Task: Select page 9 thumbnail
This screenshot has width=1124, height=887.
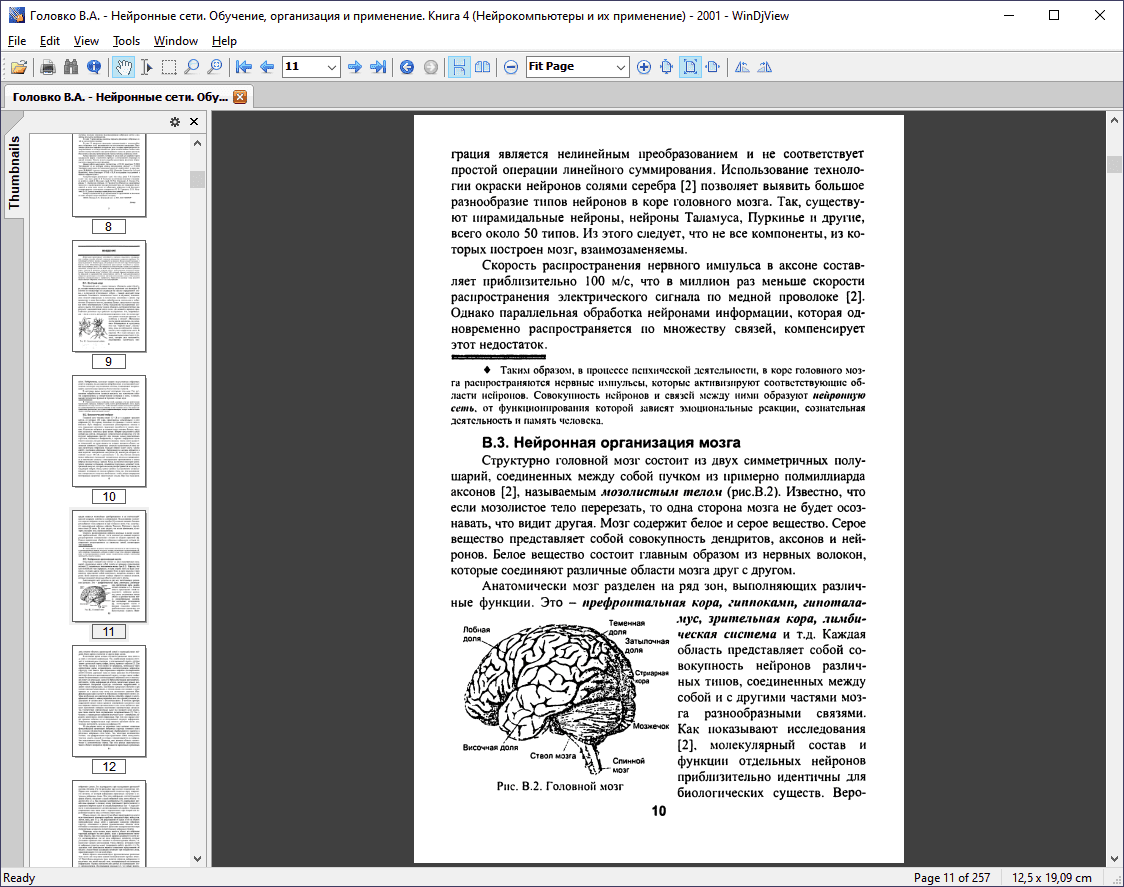Action: tap(109, 296)
